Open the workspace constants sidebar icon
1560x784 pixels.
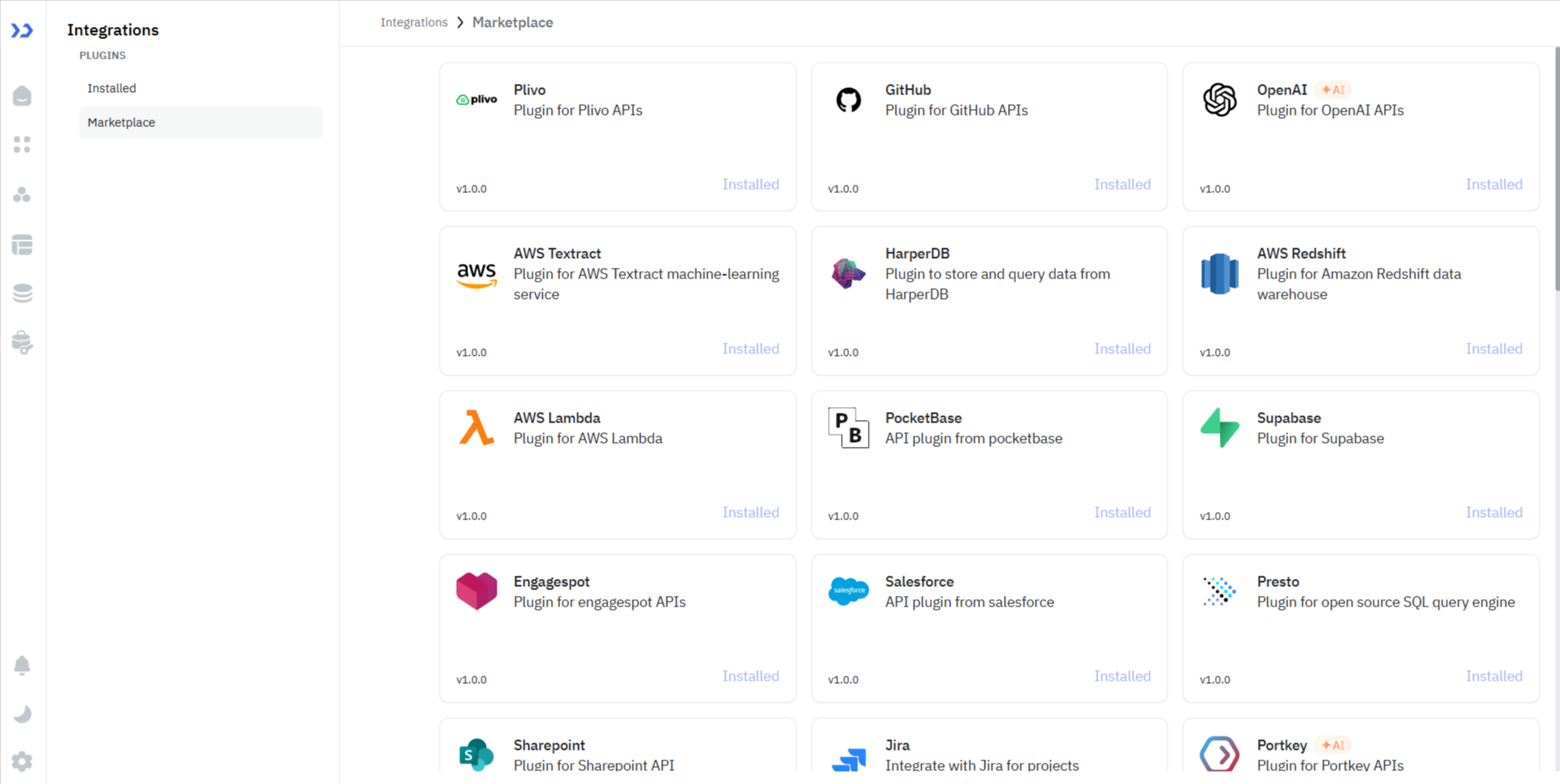[22, 343]
